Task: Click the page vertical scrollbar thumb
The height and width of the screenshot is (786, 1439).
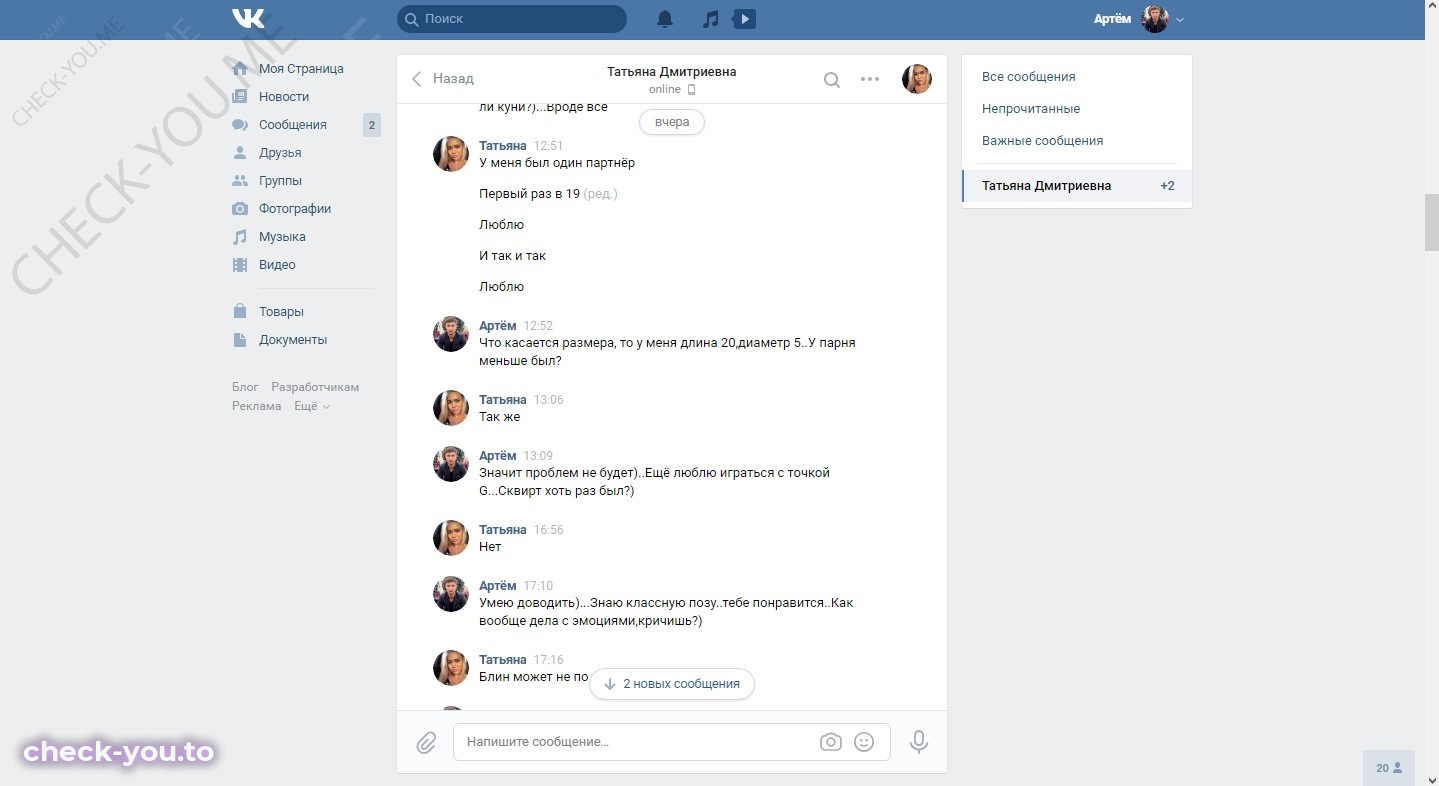Action: [1431, 222]
